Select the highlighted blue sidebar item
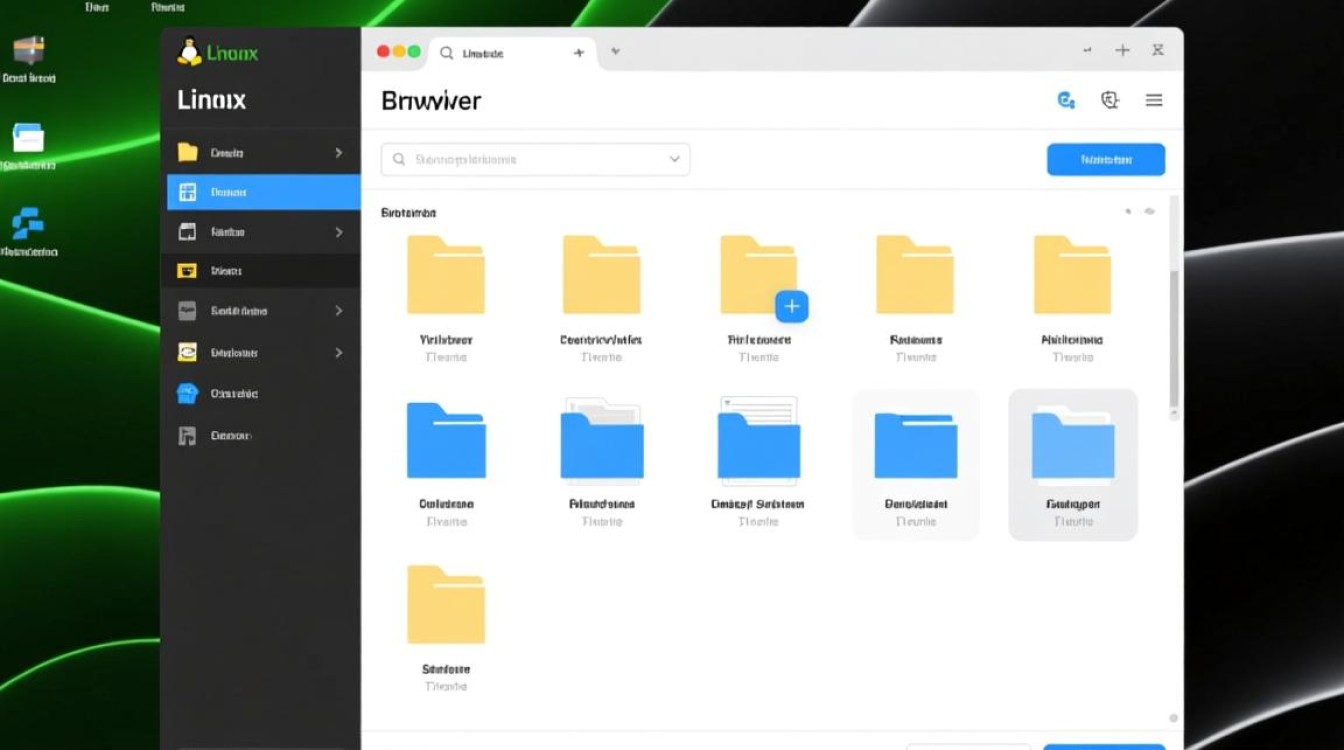This screenshot has height=750, width=1344. click(x=263, y=192)
